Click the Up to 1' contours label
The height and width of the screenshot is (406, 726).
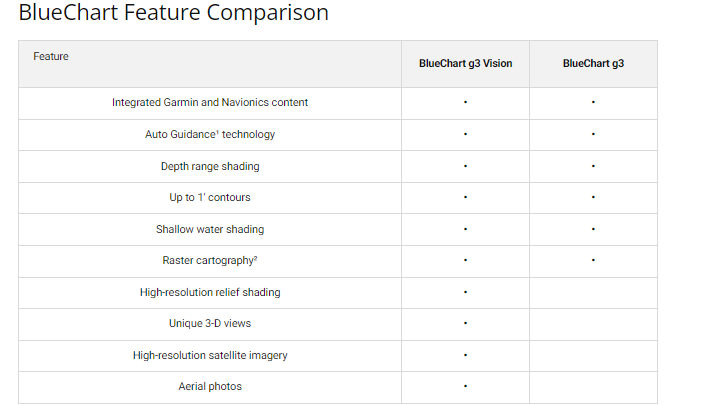pyautogui.click(x=210, y=198)
